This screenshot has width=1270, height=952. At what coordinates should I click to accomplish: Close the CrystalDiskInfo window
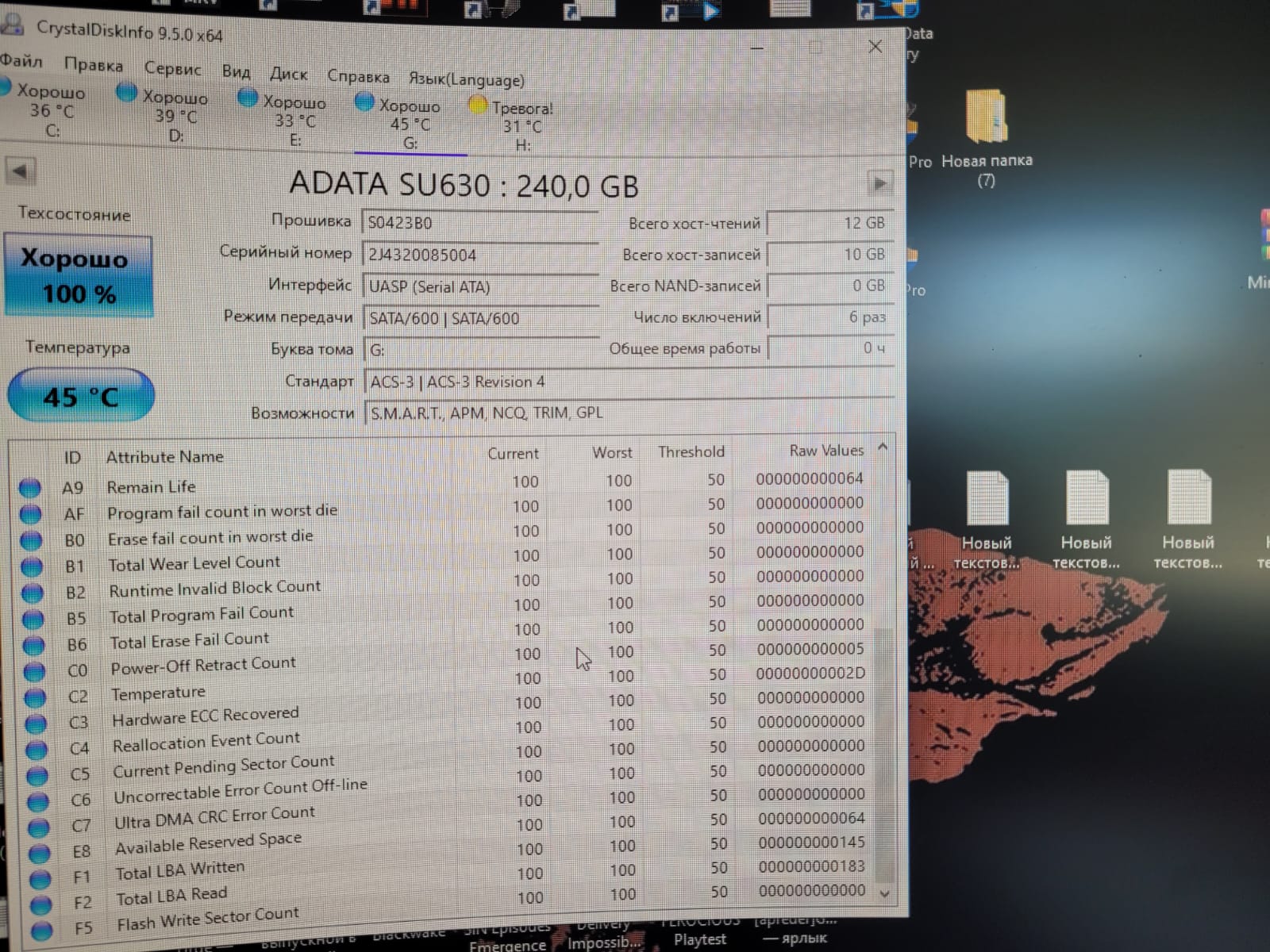point(876,47)
